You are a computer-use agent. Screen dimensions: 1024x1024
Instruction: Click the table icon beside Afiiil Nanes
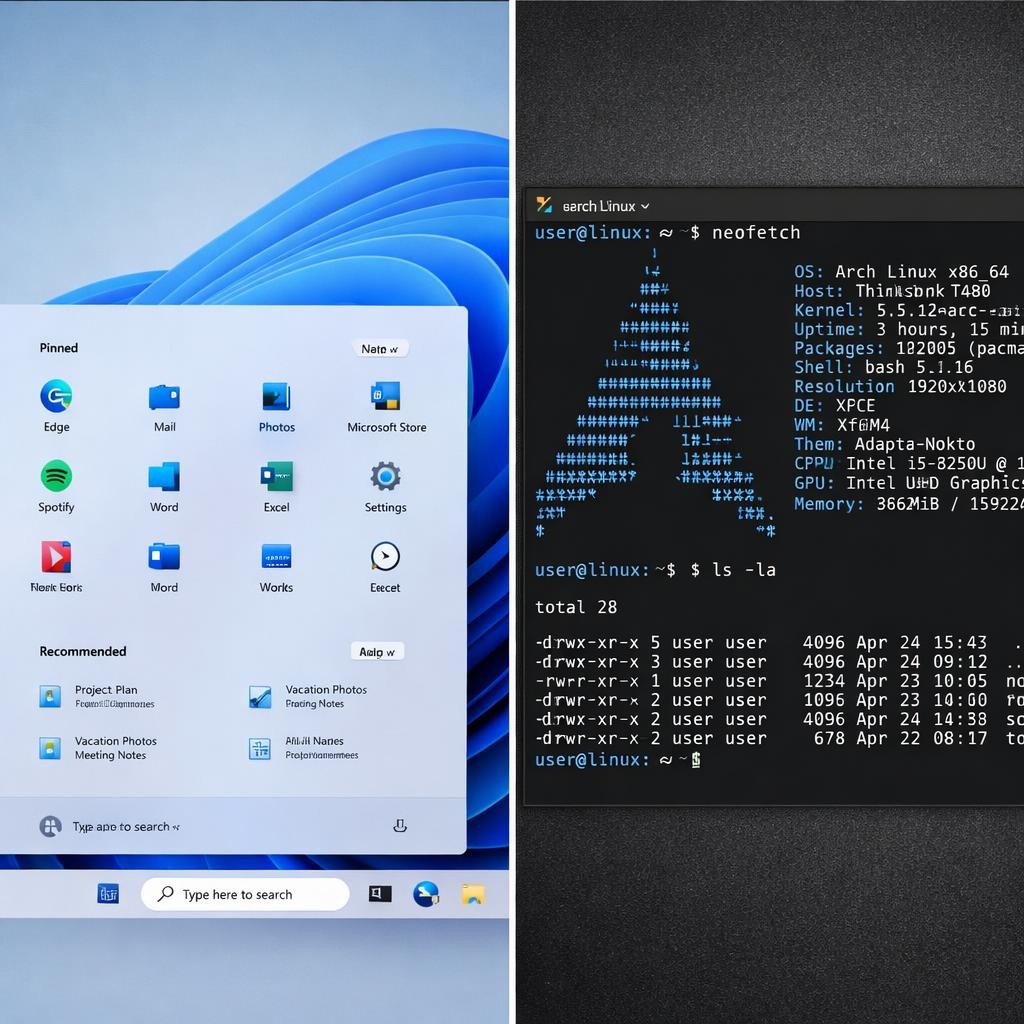(260, 748)
